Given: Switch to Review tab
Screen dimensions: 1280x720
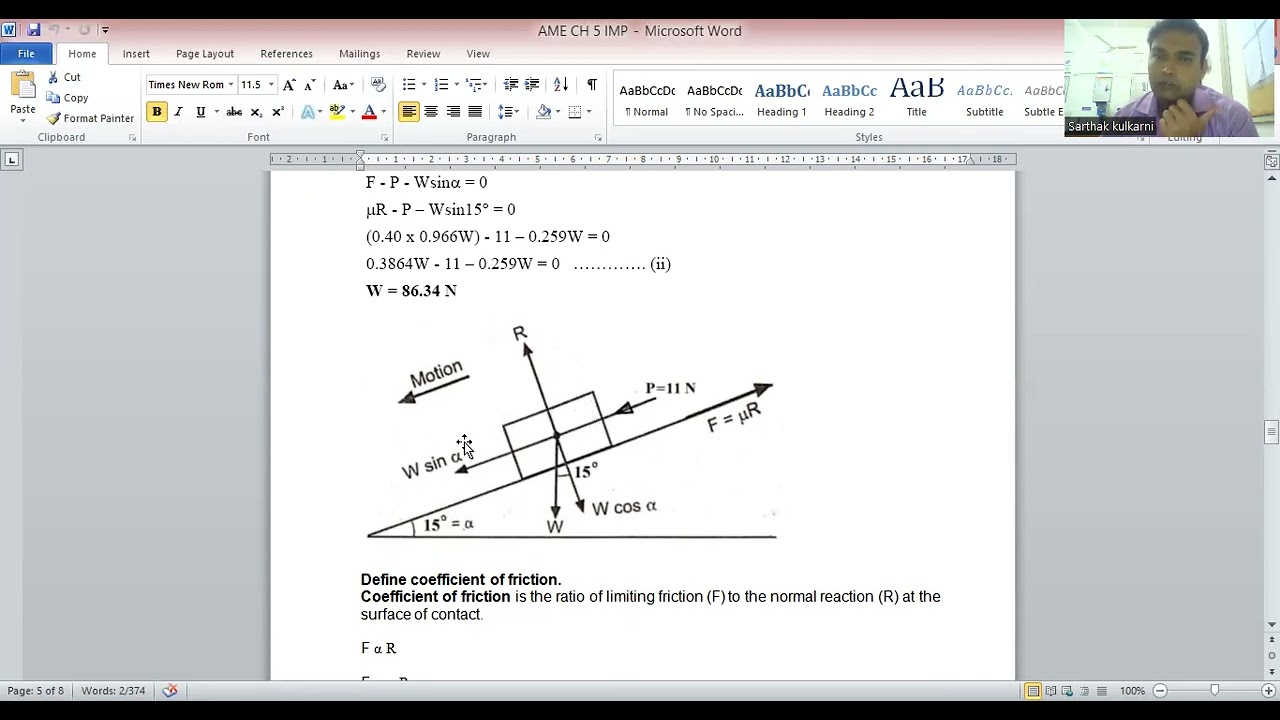Looking at the screenshot, I should coord(423,54).
